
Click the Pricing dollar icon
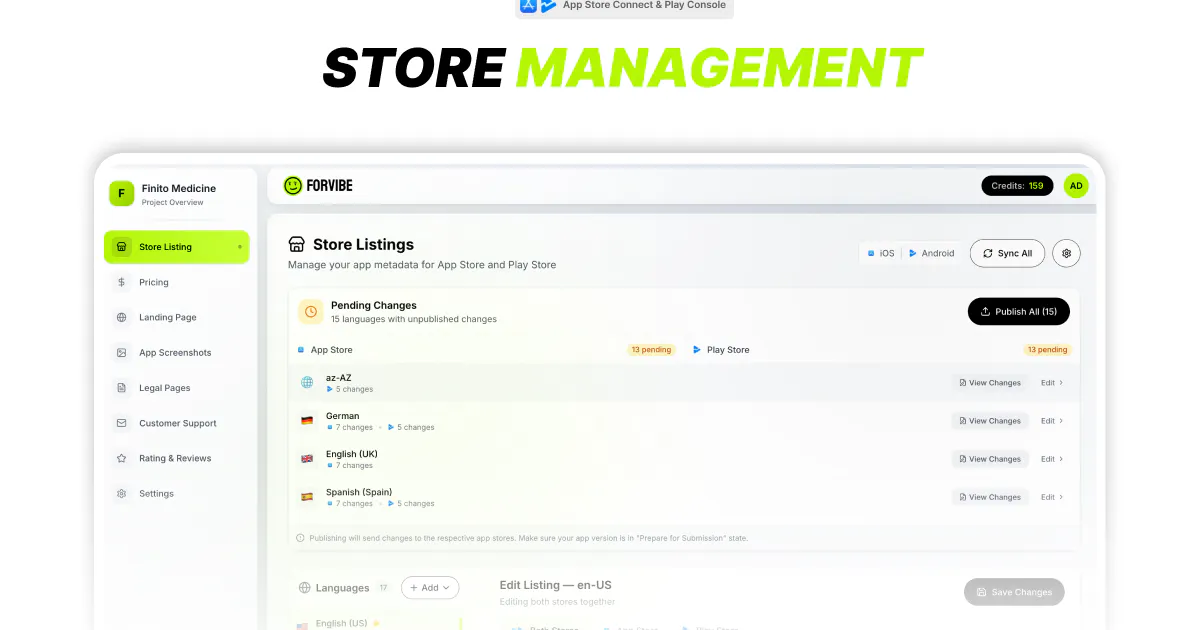tap(121, 282)
